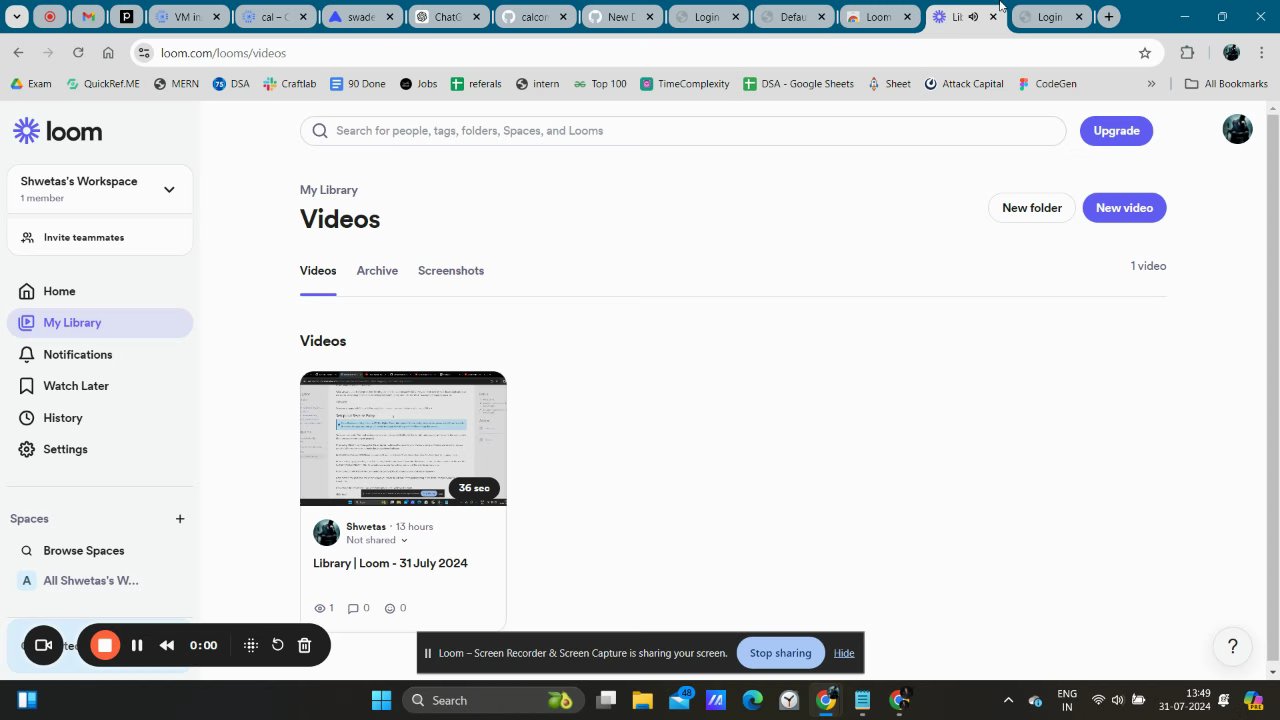The width and height of the screenshot is (1280, 720).
Task: Open File Explorer from taskbar
Action: (640, 700)
